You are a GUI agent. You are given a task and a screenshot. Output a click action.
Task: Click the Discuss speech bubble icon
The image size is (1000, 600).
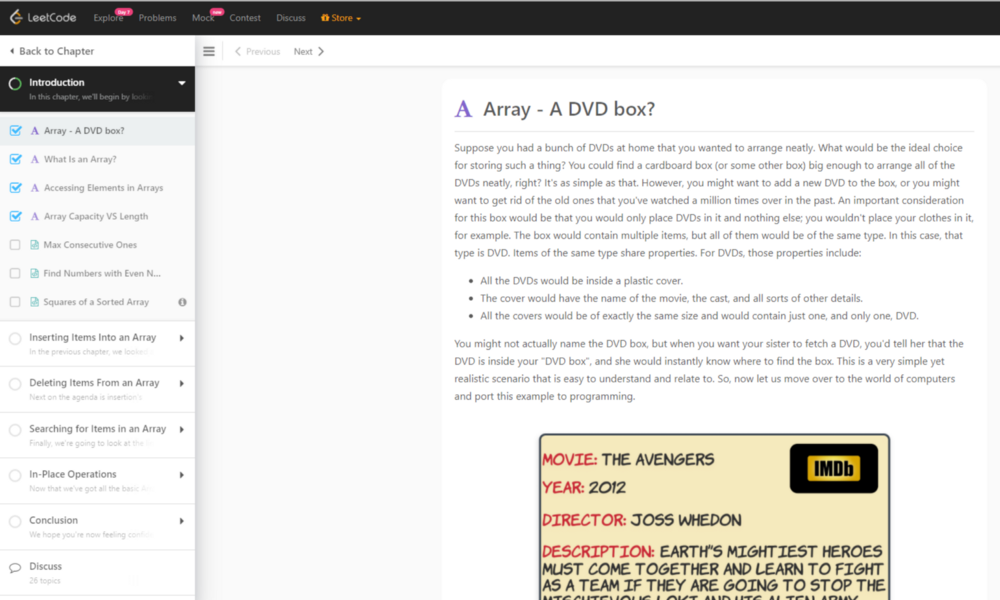tap(15, 567)
